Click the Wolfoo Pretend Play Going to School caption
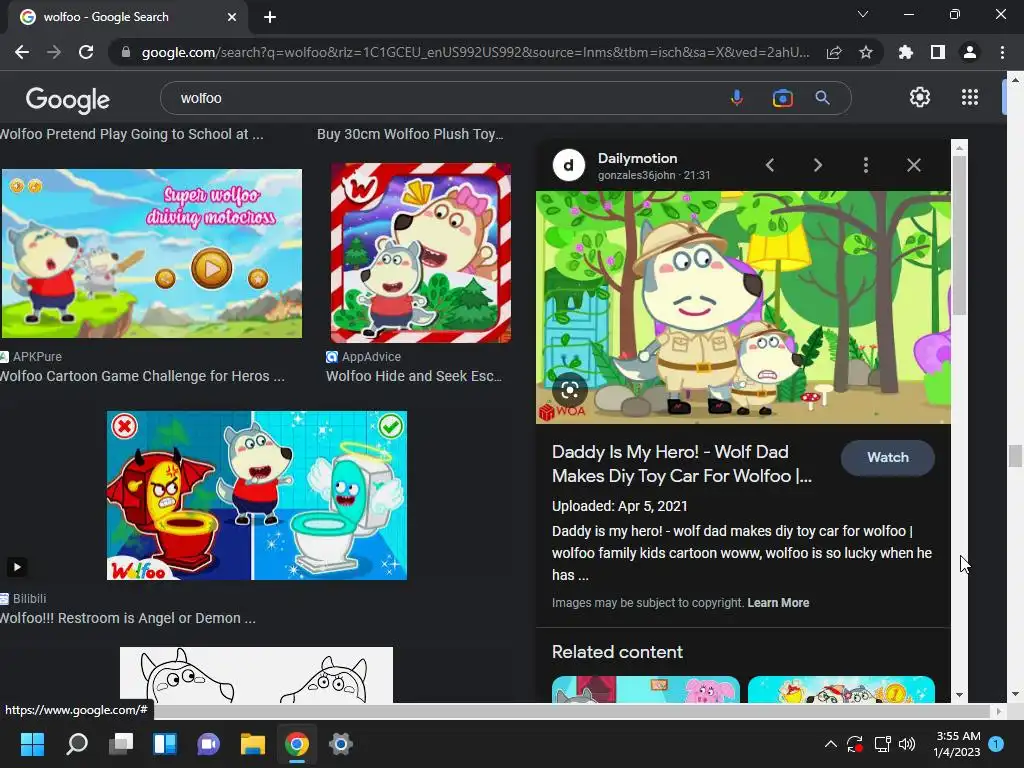The height and width of the screenshot is (768, 1024). coord(132,134)
